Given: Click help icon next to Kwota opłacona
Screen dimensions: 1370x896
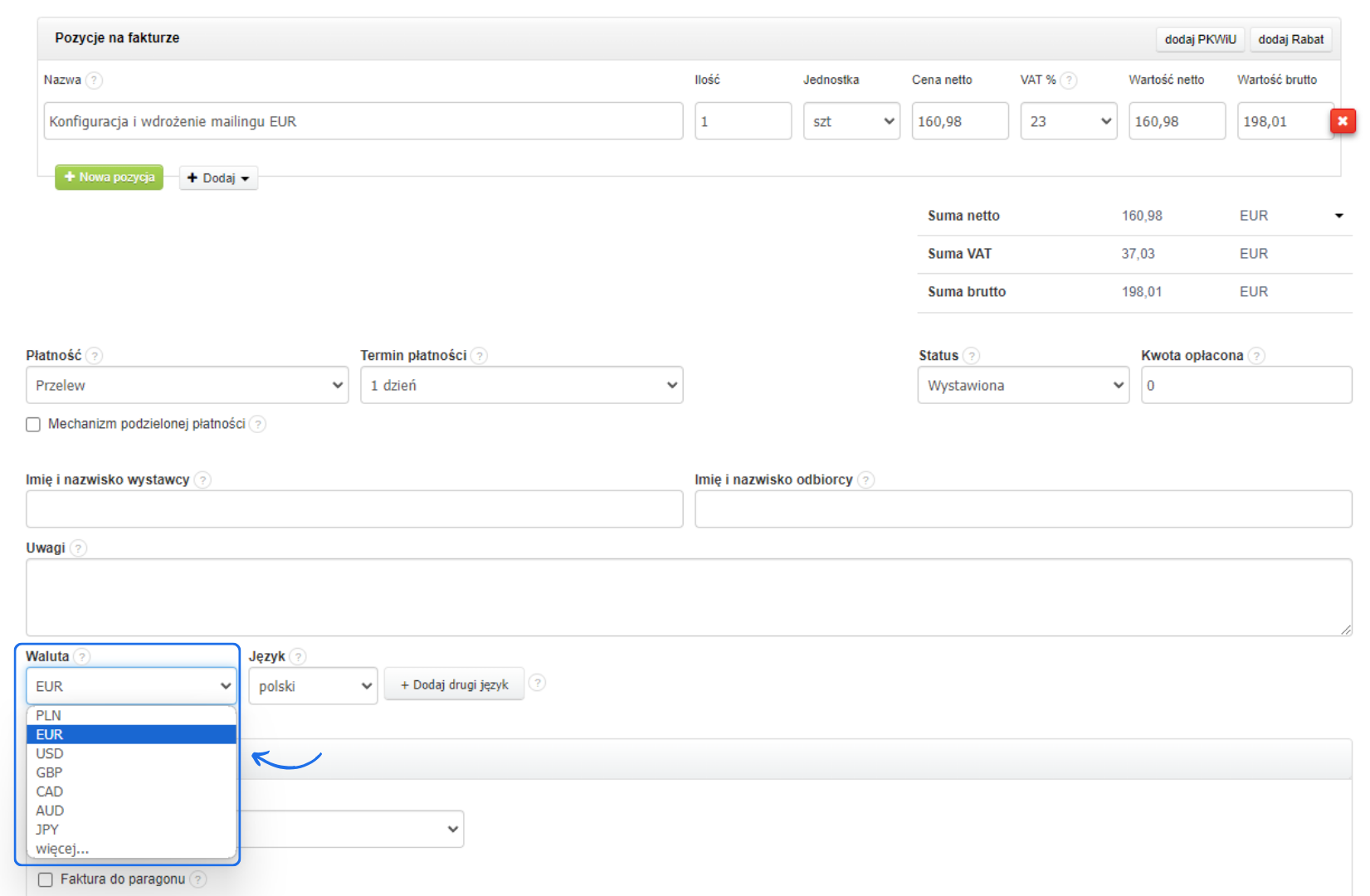Looking at the screenshot, I should click(x=1256, y=356).
